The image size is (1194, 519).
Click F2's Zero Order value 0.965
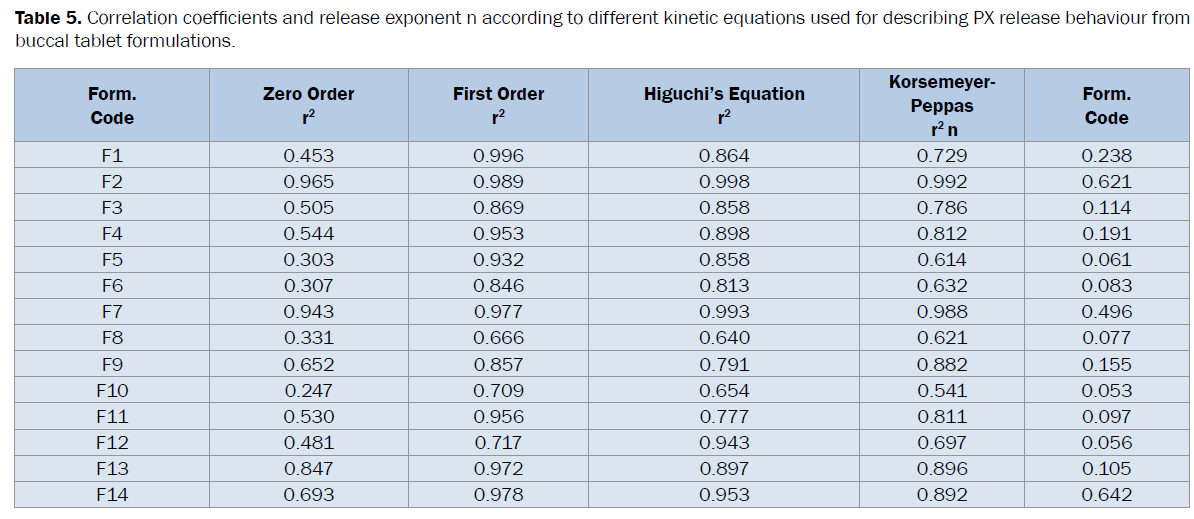point(308,182)
